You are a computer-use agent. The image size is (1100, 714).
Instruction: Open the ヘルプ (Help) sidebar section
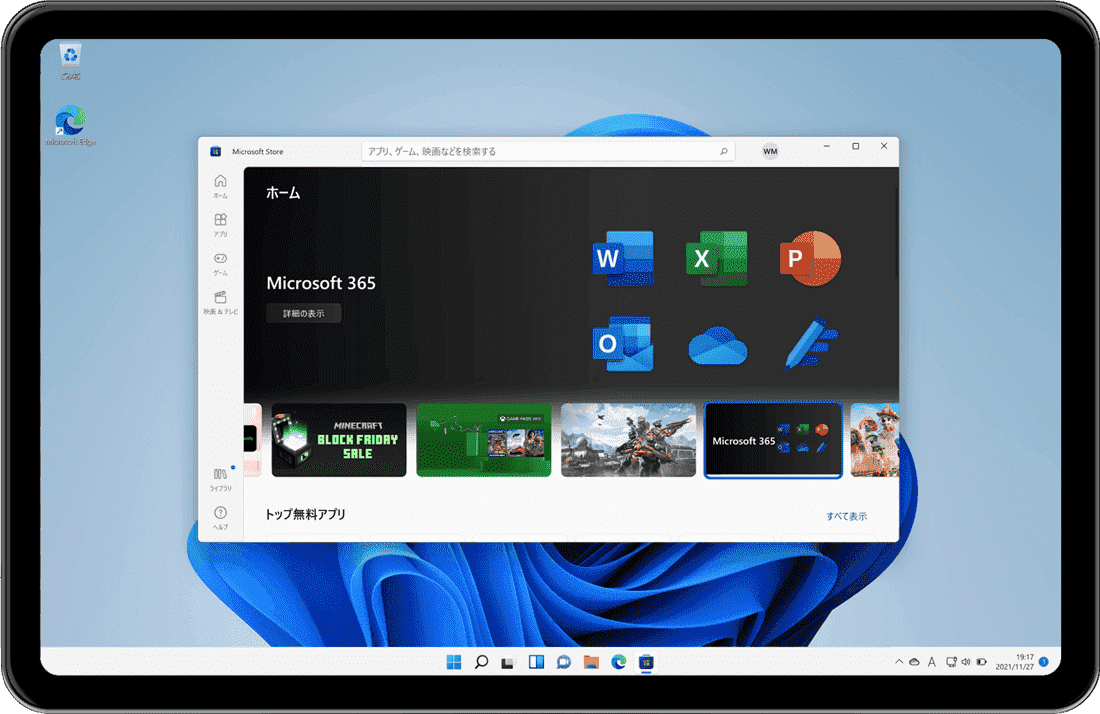tap(220, 518)
